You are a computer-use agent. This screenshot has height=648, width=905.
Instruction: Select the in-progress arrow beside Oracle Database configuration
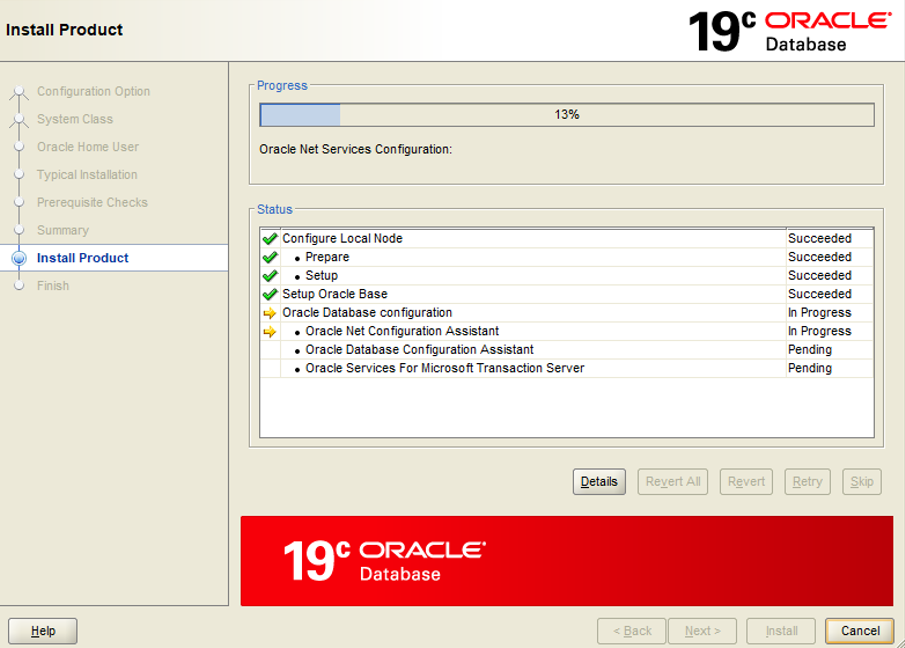tap(270, 312)
